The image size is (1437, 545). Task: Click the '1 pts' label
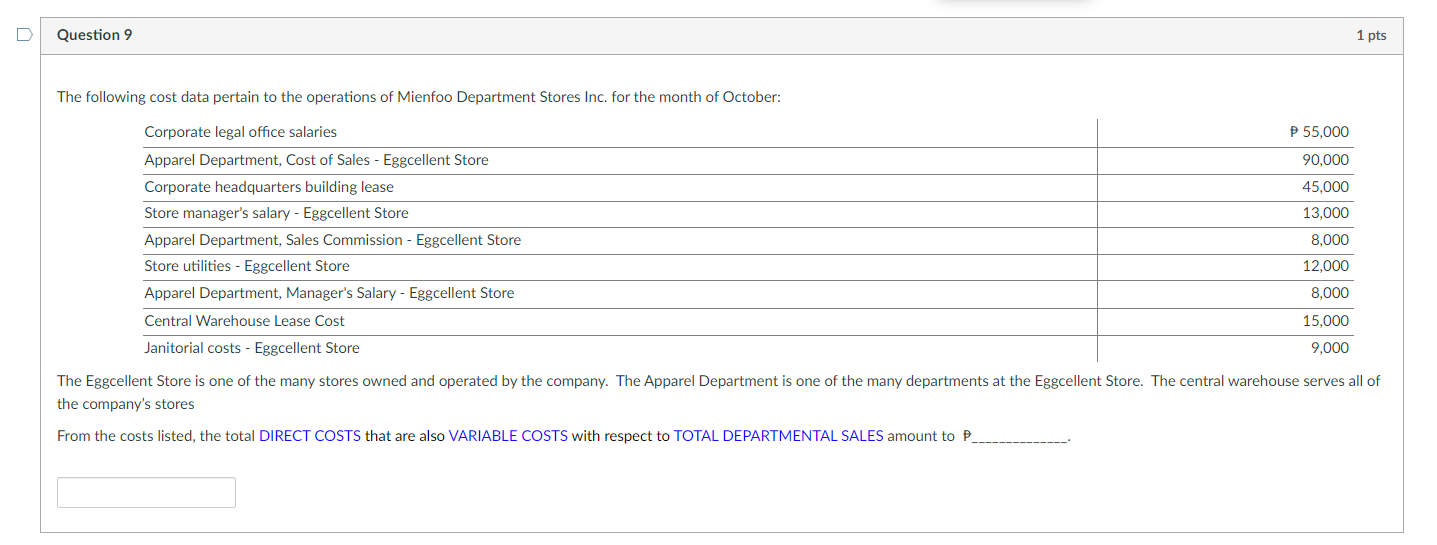(x=1371, y=35)
